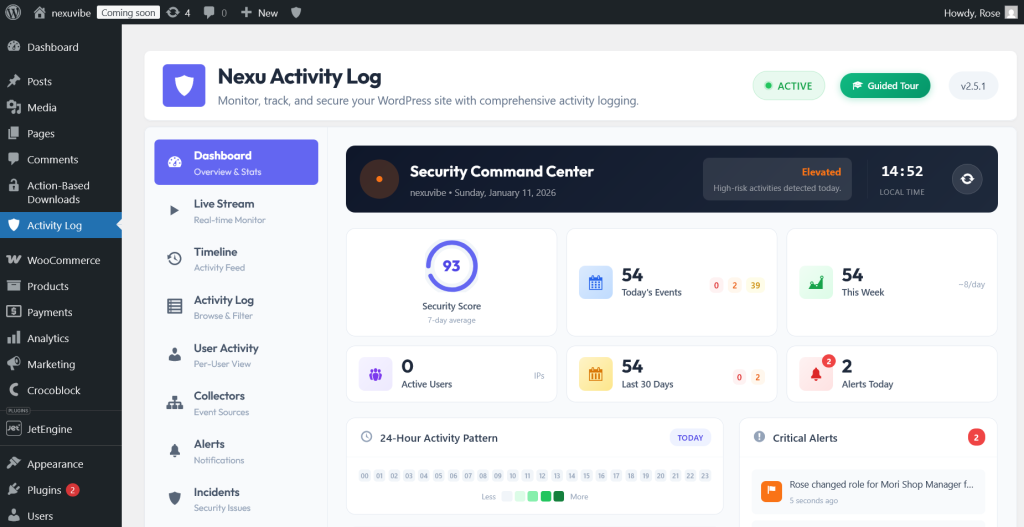The width and height of the screenshot is (1024, 527).
Task: Click the Alerts Today bell icon
Action: point(816,374)
